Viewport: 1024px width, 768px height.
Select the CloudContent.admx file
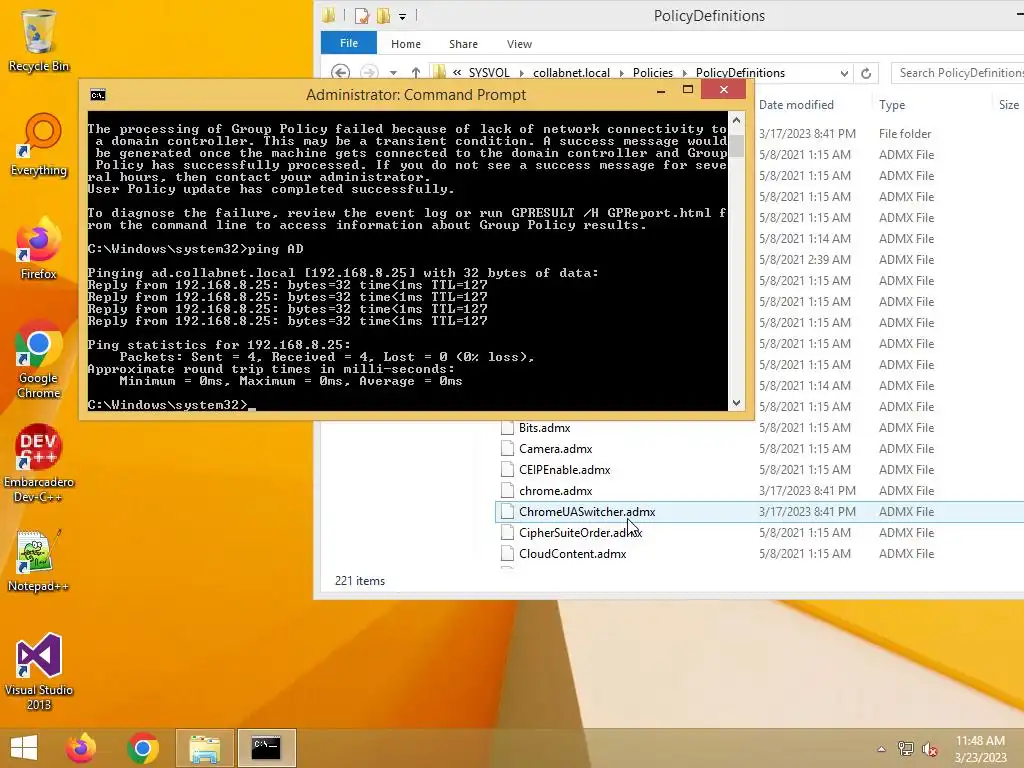(572, 553)
